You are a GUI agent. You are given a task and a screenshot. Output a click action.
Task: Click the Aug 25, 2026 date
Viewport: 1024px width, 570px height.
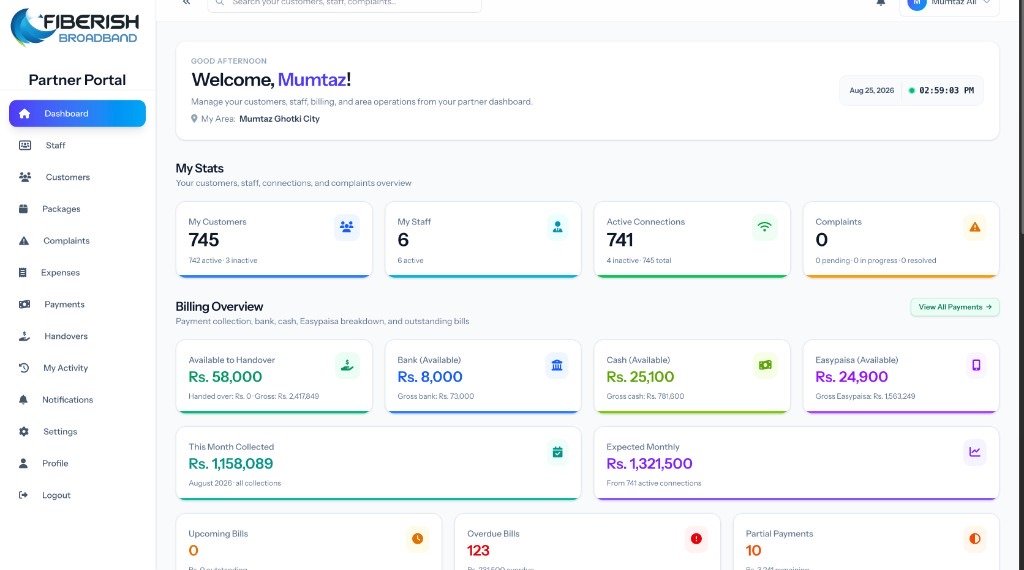872,91
